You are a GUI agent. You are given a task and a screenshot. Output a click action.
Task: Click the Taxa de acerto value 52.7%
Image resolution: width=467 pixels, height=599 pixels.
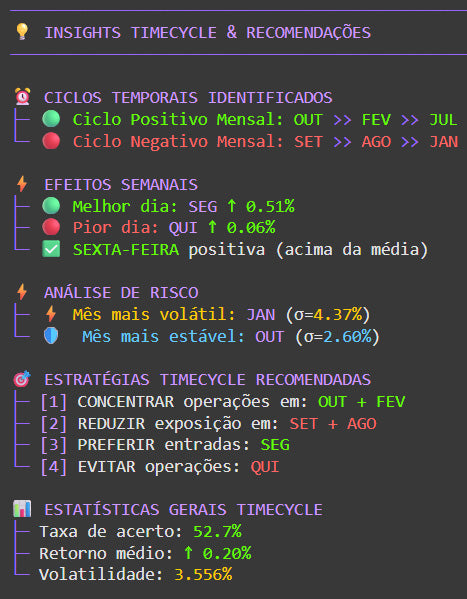(x=217, y=532)
